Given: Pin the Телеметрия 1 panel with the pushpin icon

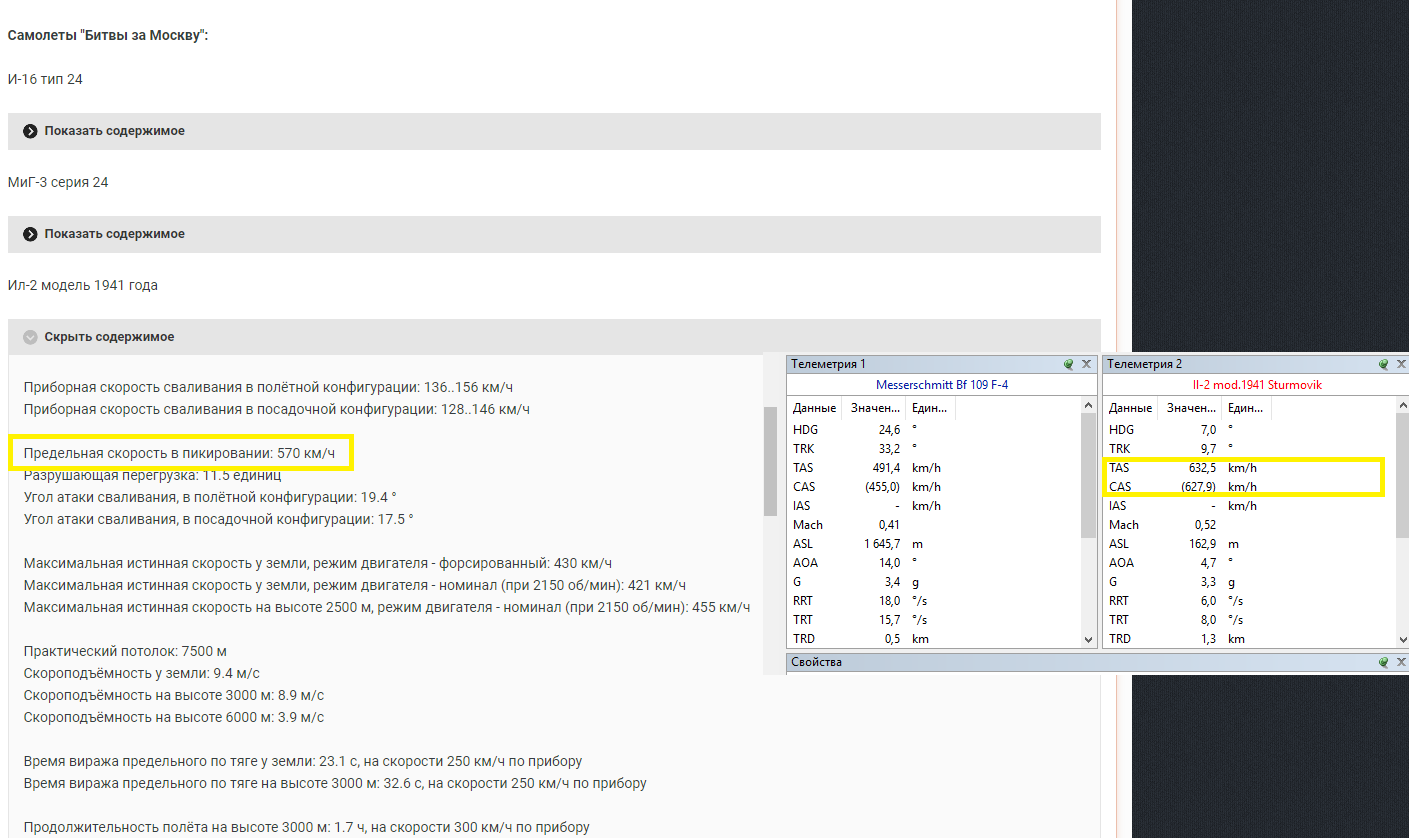Looking at the screenshot, I should coord(1069,364).
